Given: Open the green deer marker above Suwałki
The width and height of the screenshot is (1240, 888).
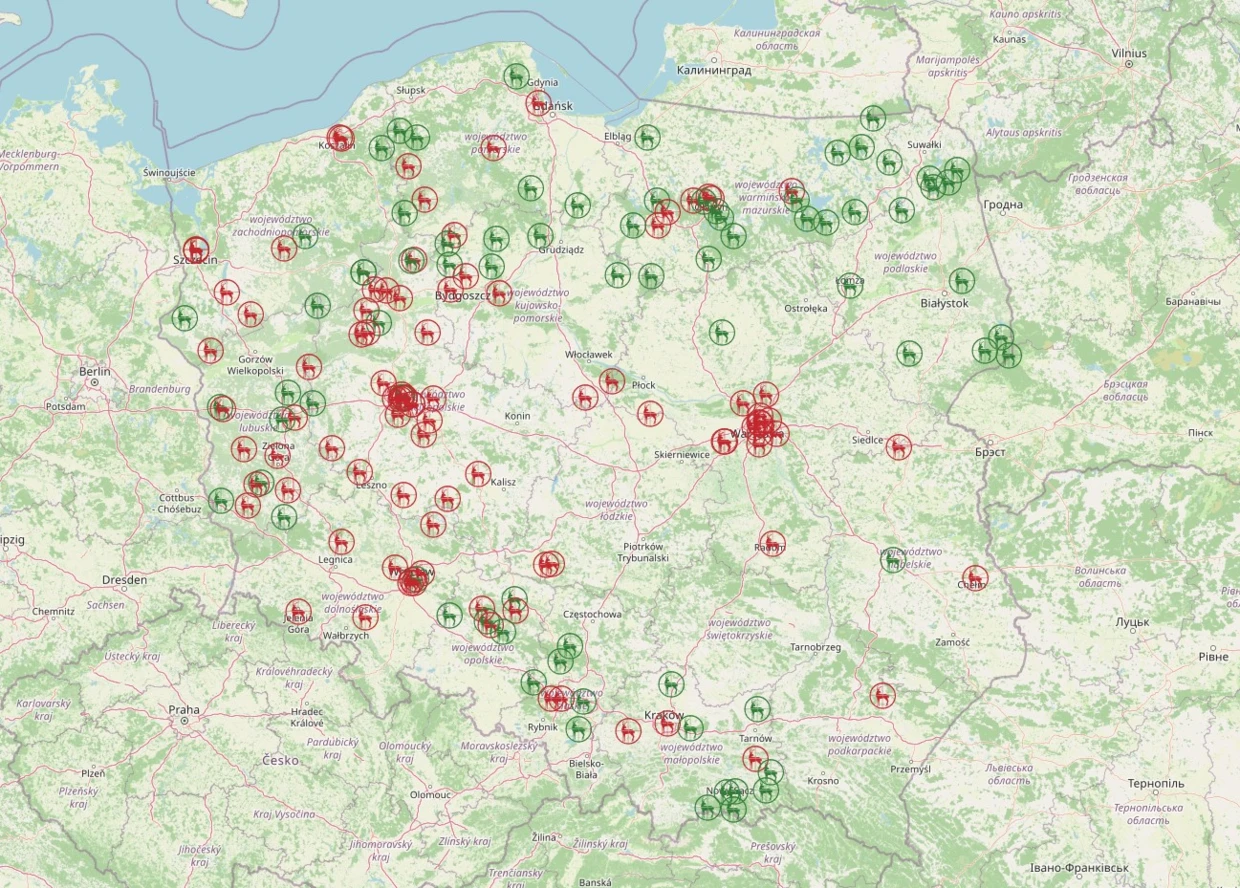Looking at the screenshot, I should (x=873, y=118).
